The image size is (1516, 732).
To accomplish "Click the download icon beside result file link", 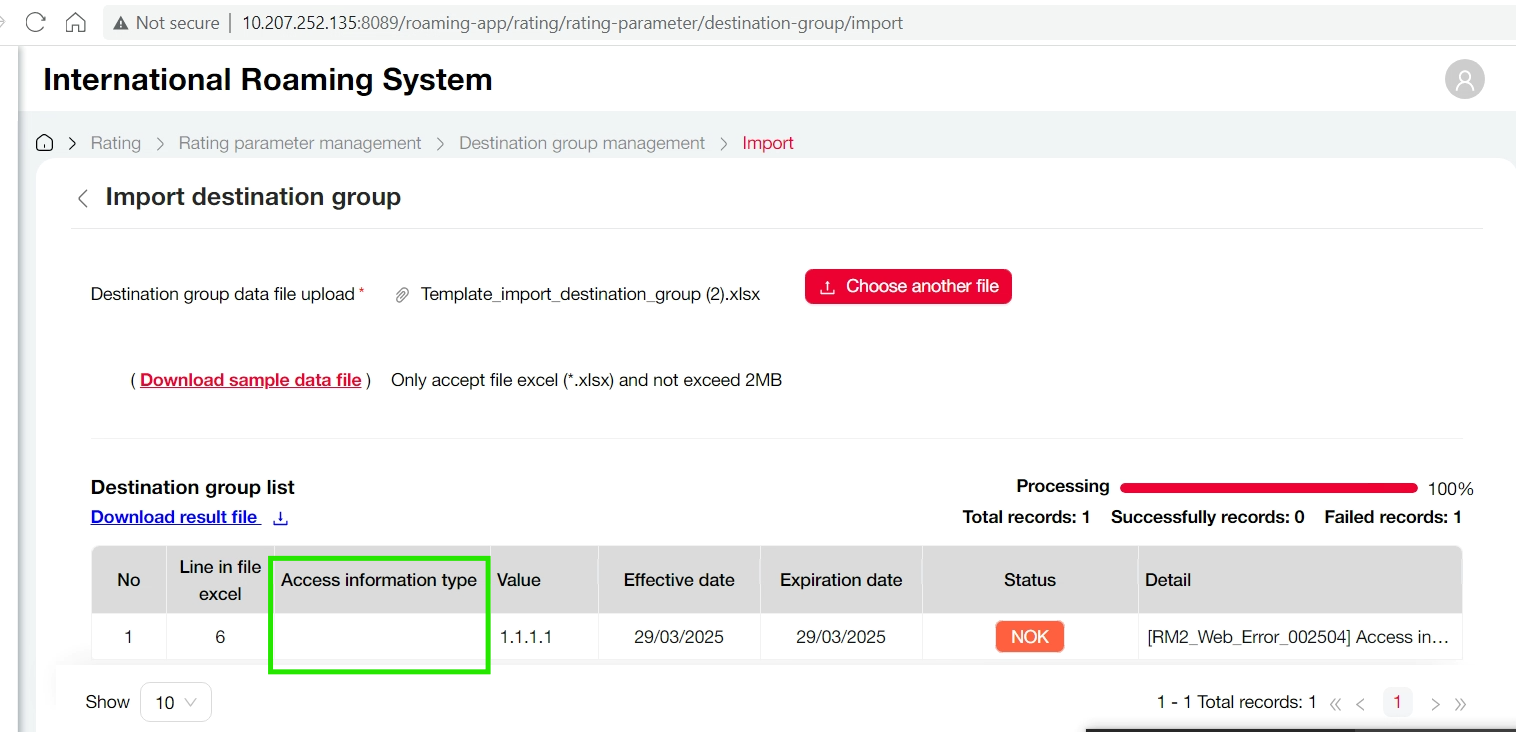I will point(281,518).
